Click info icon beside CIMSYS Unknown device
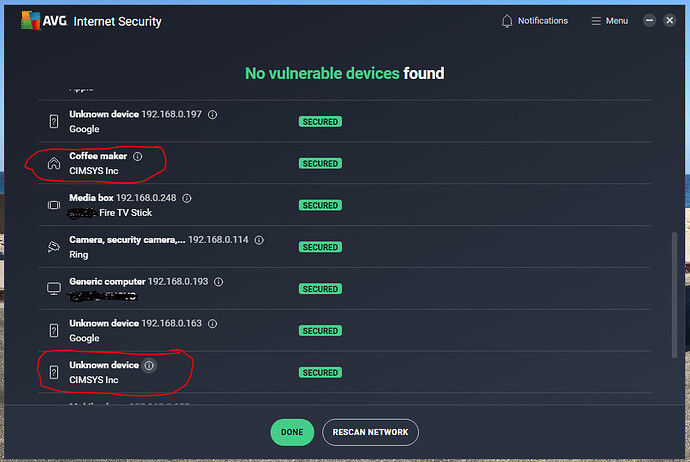The height and width of the screenshot is (462, 690). tap(149, 366)
